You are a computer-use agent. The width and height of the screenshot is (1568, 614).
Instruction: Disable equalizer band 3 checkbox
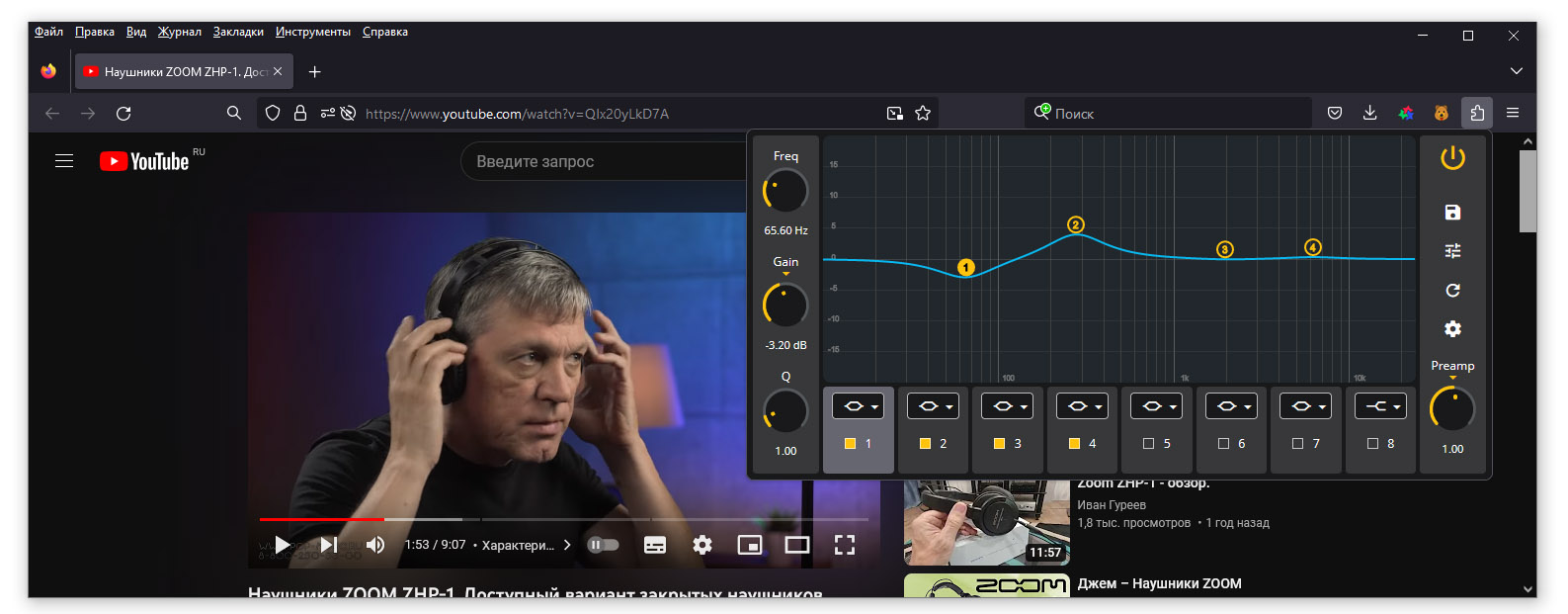(x=999, y=444)
